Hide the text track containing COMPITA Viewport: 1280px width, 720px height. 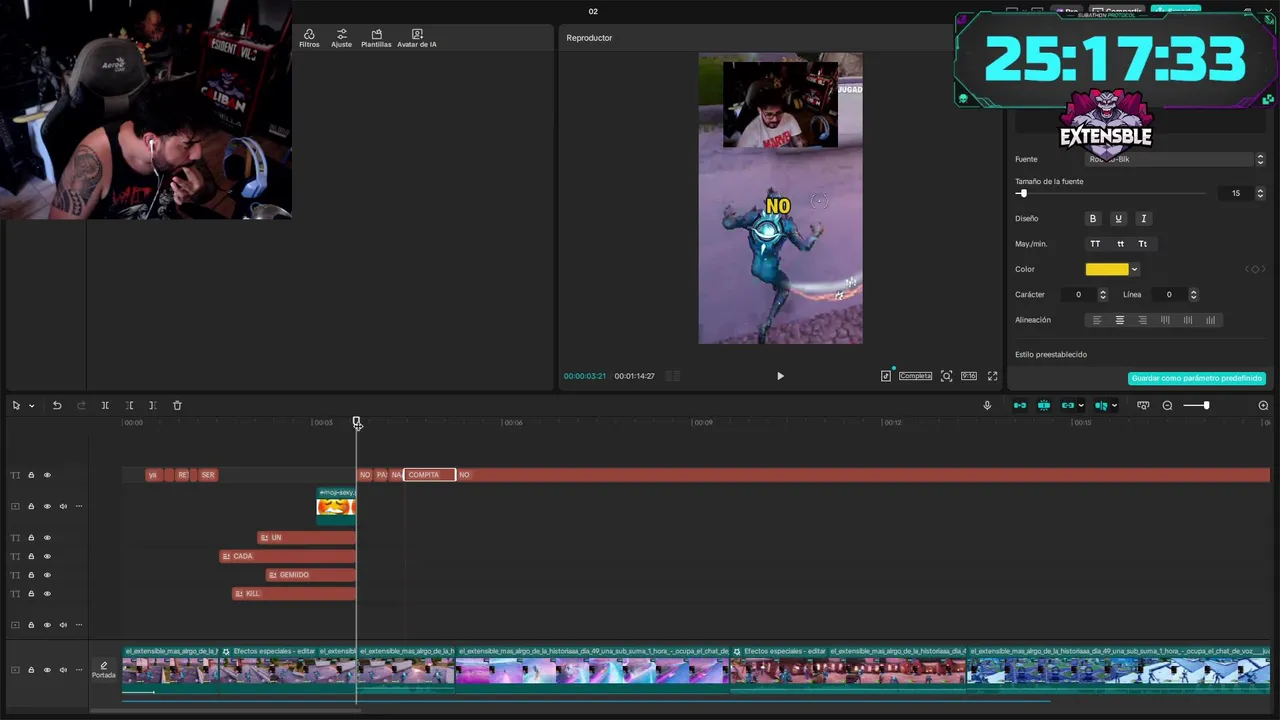coord(47,475)
